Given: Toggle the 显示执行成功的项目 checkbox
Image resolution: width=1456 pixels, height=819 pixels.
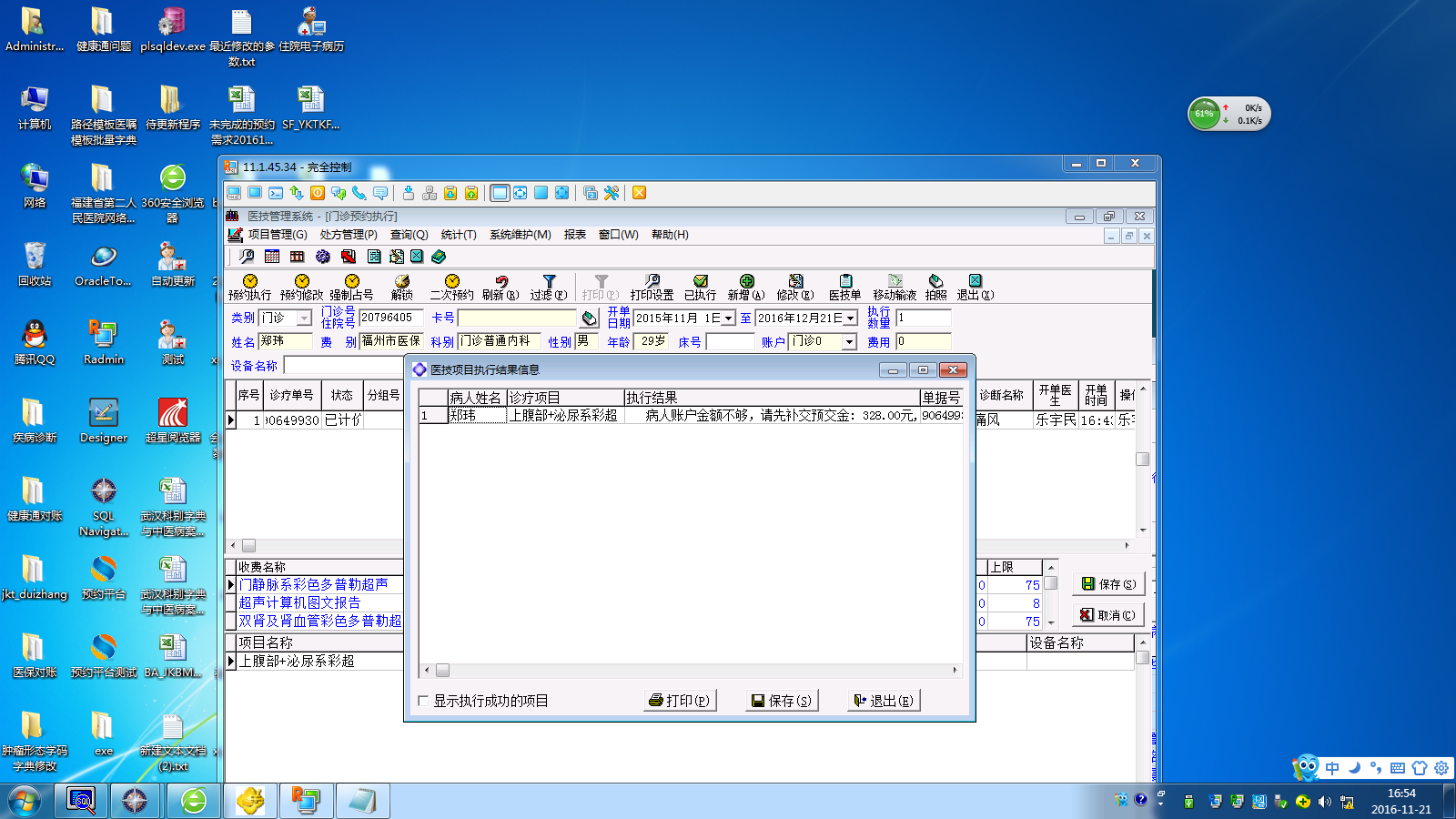Looking at the screenshot, I should pyautogui.click(x=423, y=701).
